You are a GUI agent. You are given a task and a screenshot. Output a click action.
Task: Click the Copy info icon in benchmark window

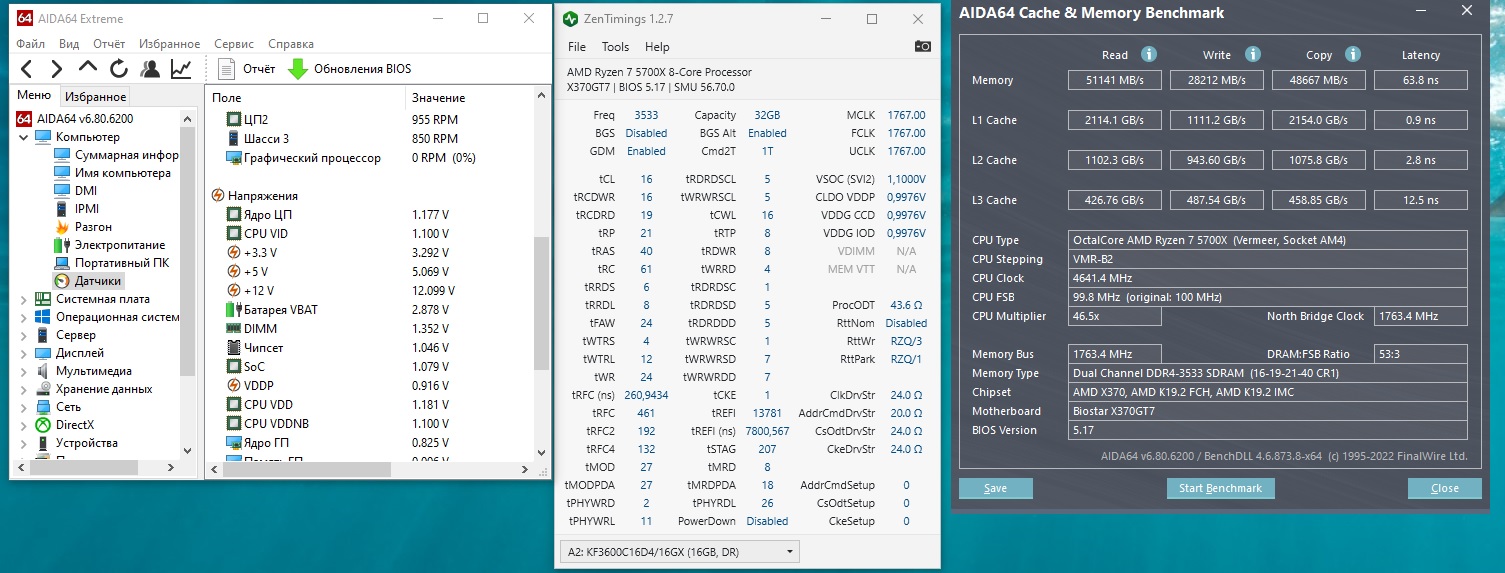[1353, 55]
